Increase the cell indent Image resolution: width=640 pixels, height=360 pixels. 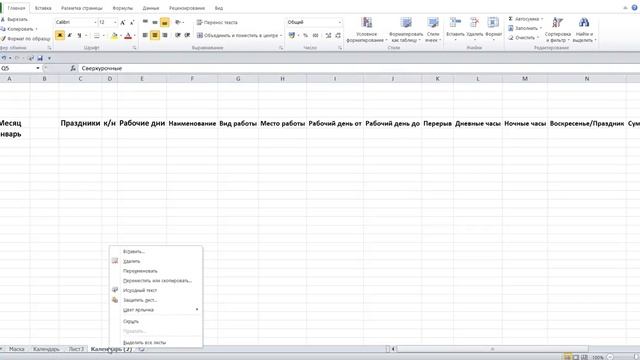187,36
